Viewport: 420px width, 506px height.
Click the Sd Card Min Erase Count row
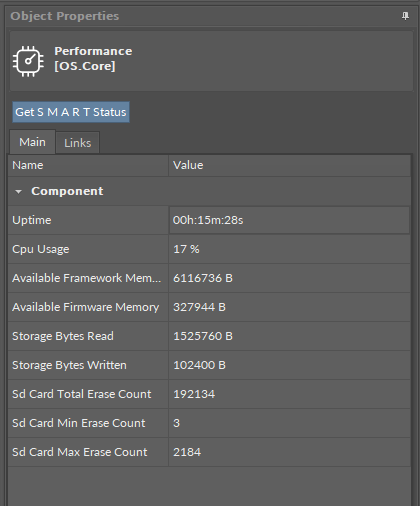(209, 423)
